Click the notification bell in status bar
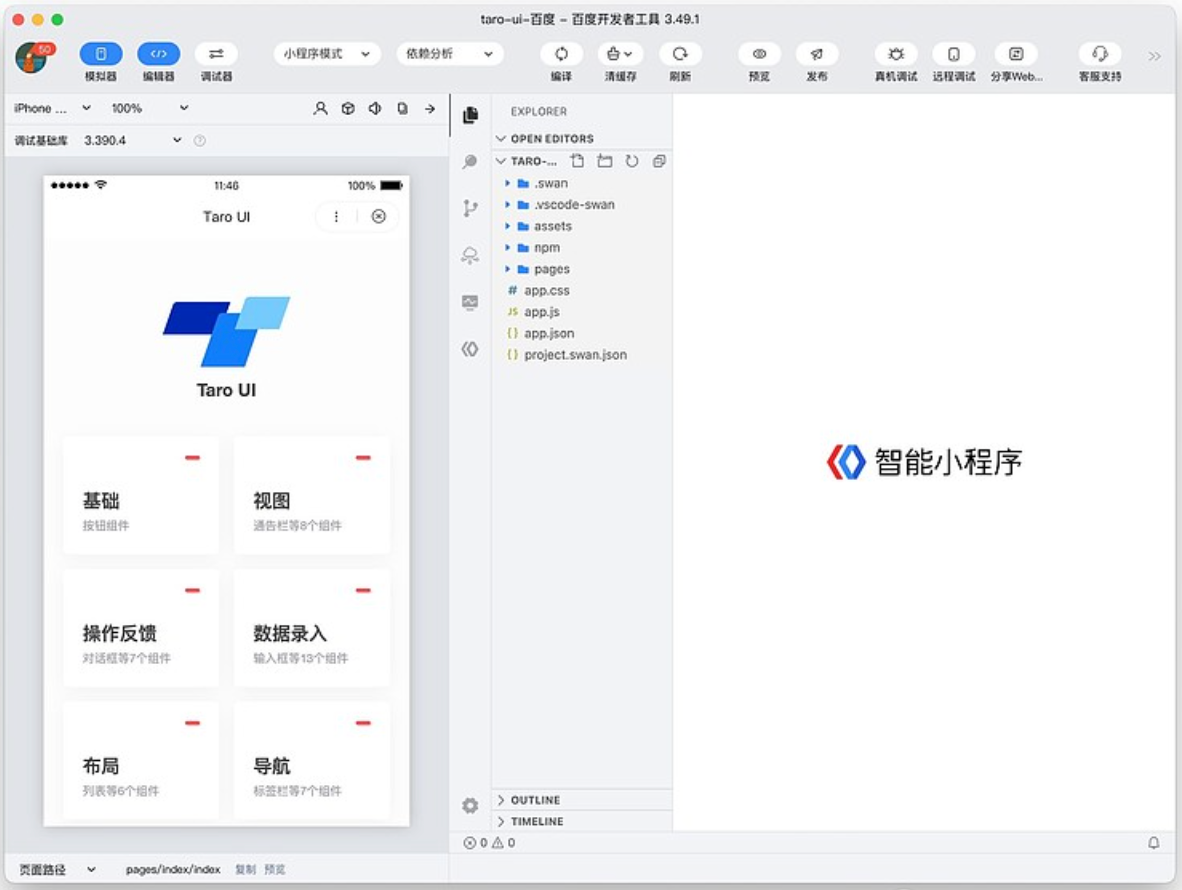This screenshot has height=890, width=1182. pos(1153,843)
